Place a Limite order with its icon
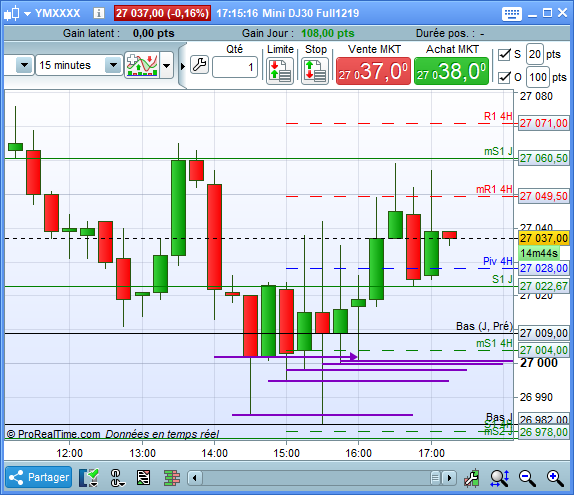Screen dimensions: 574x495 (x=280, y=71)
